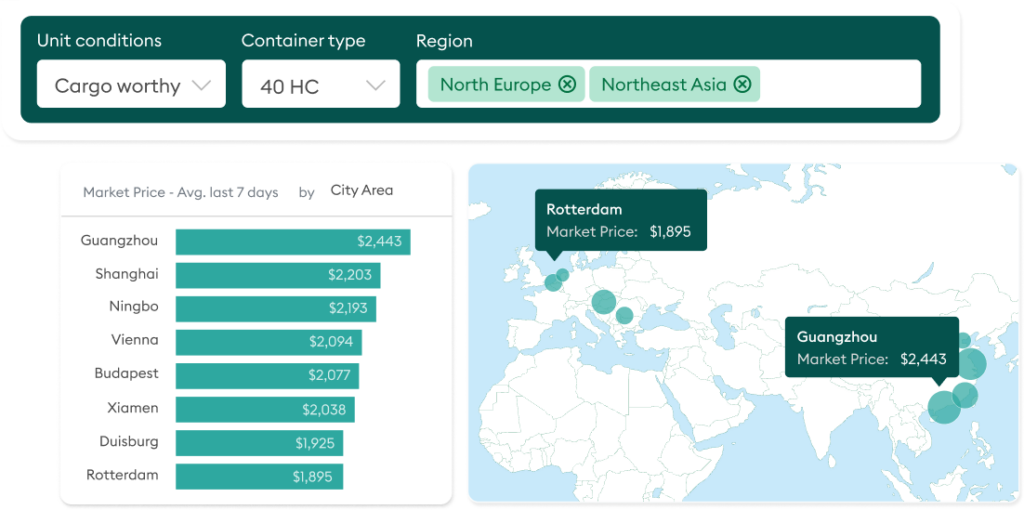Open the Unit conditions dropdown
This screenshot has width=1024, height=510.
(x=131, y=85)
